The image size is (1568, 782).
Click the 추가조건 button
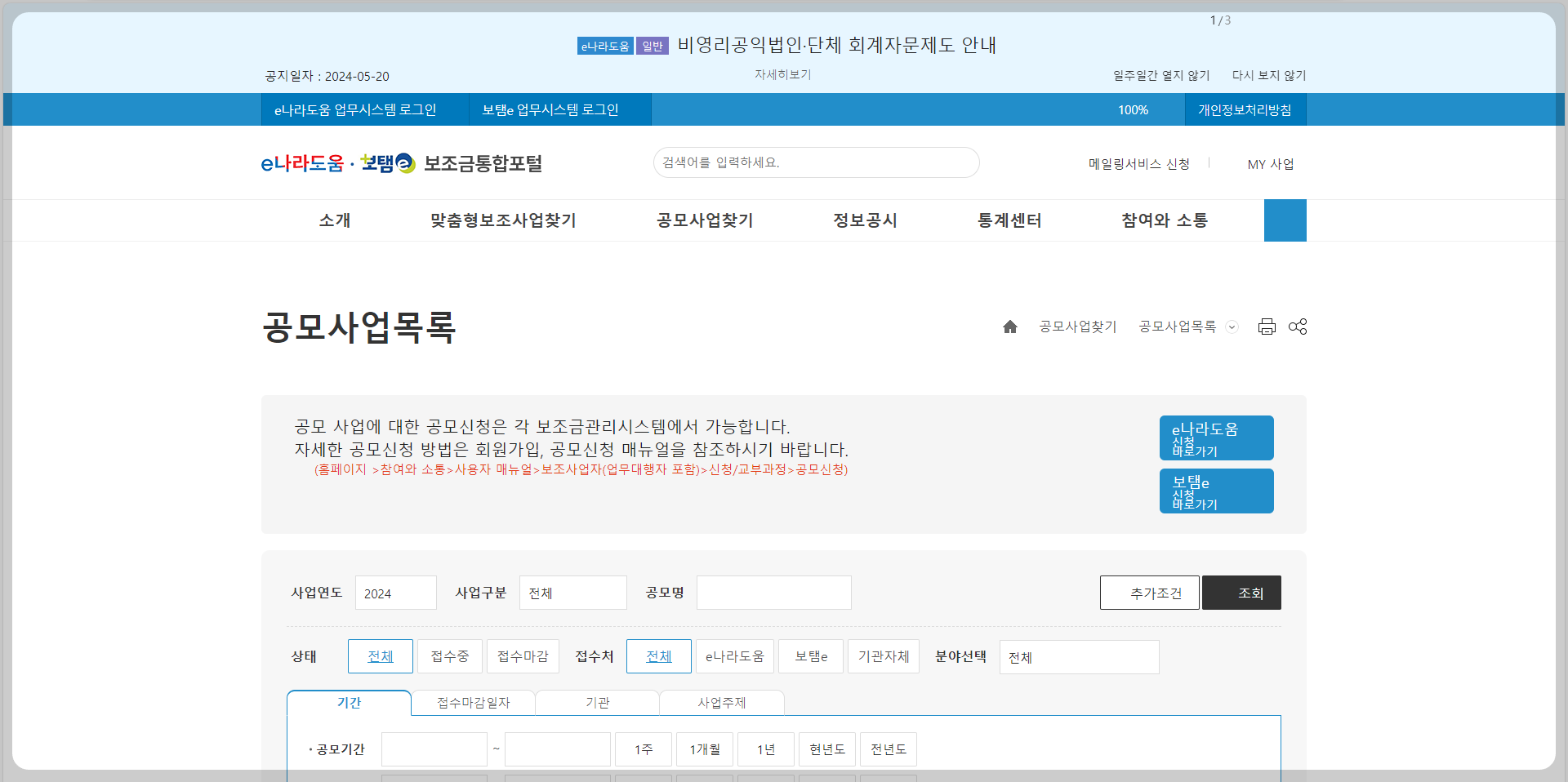(1150, 593)
